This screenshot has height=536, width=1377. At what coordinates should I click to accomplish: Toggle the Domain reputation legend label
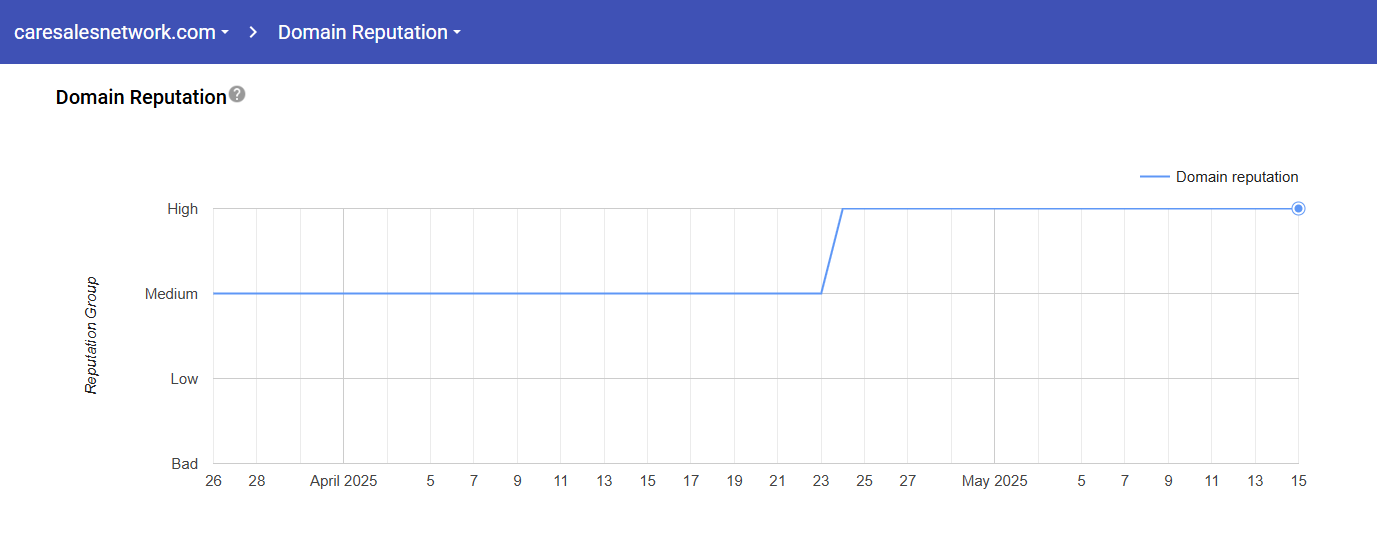pos(1237,177)
